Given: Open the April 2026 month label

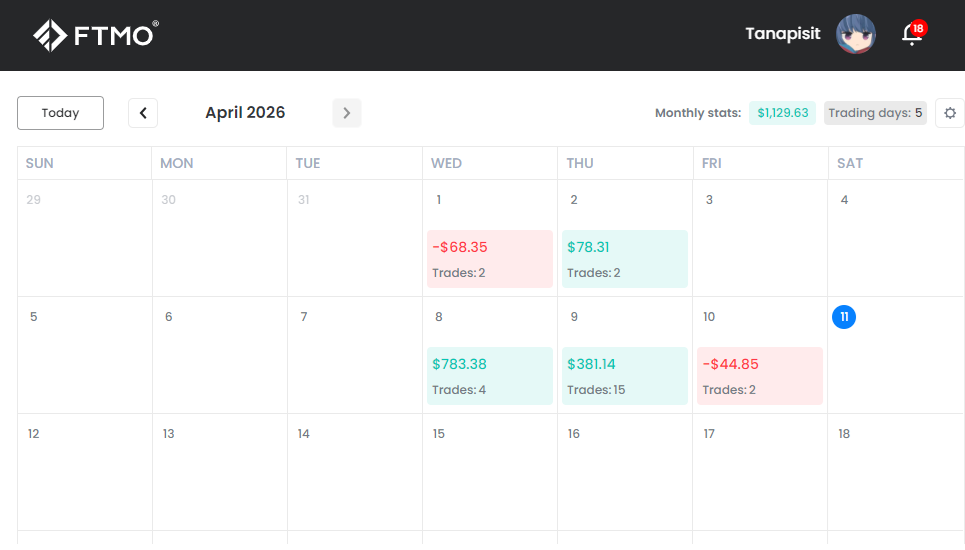Looking at the screenshot, I should [245, 113].
